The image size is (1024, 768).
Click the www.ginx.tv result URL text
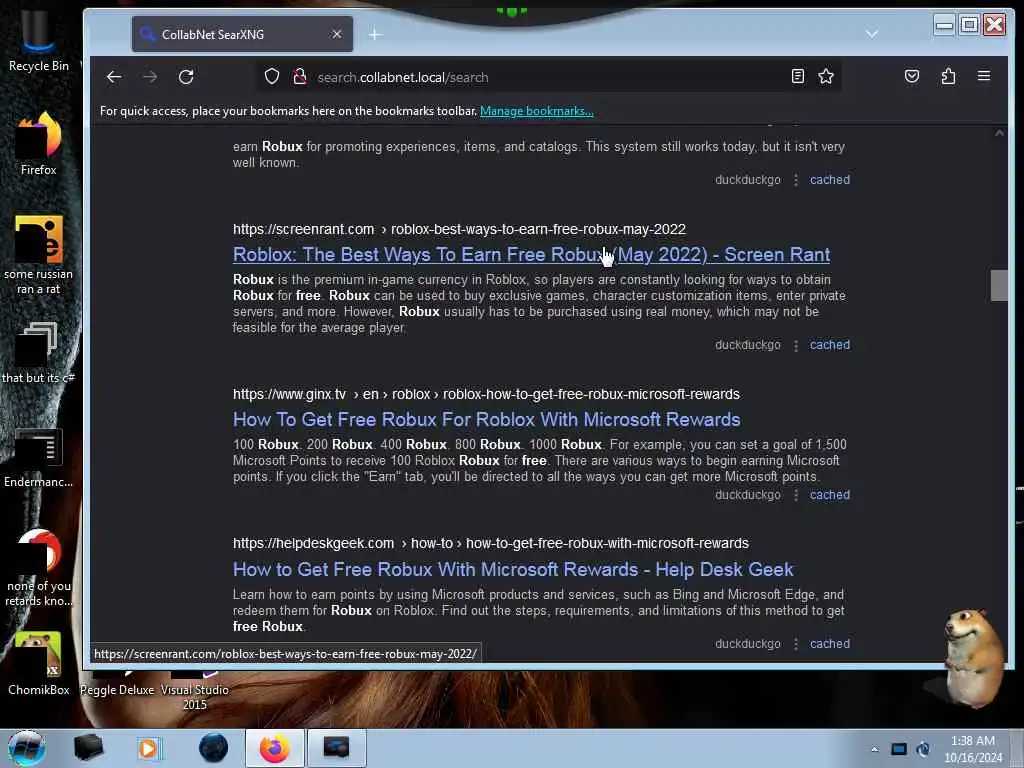486,394
